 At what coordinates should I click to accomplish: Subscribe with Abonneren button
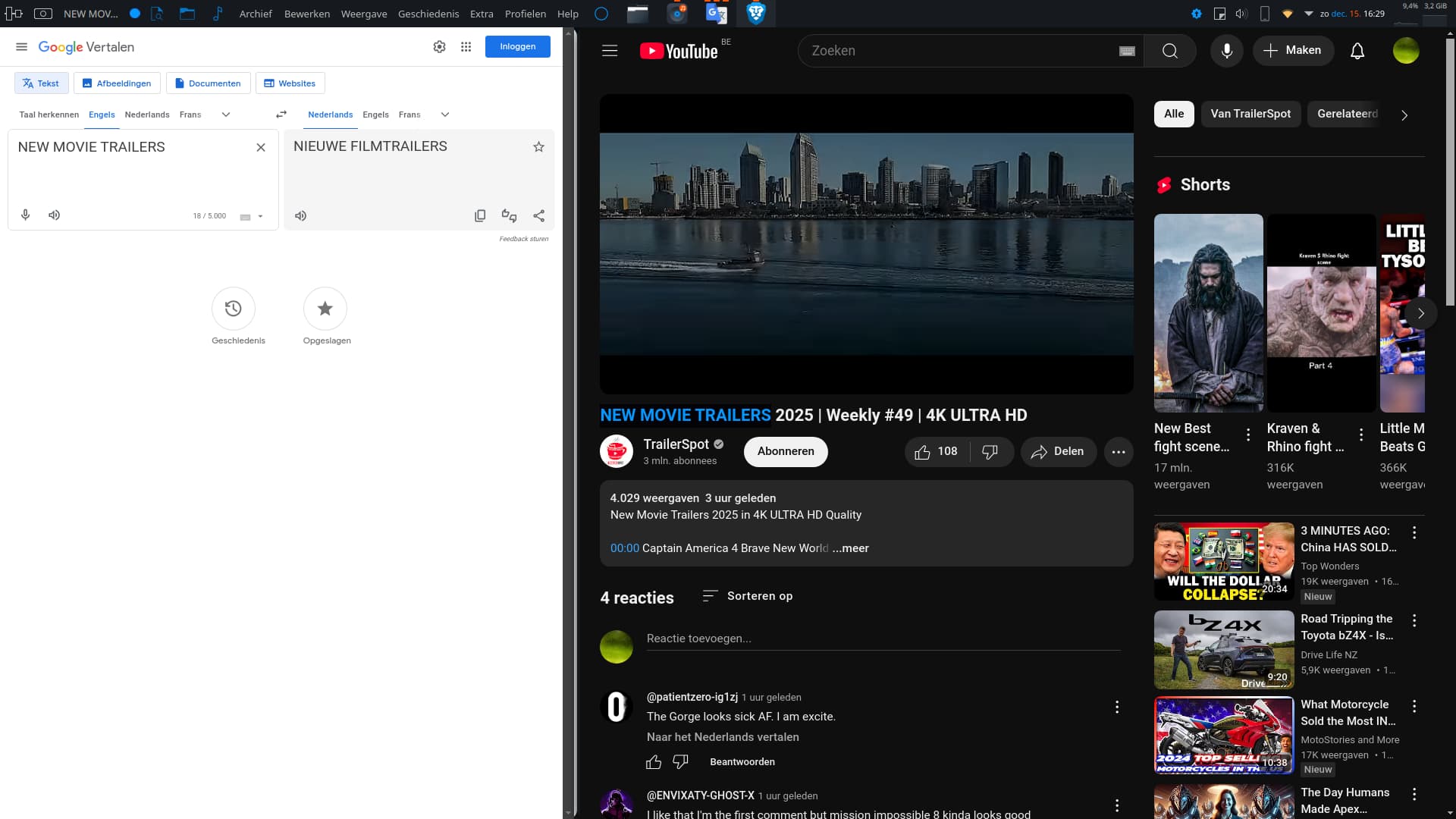click(786, 452)
